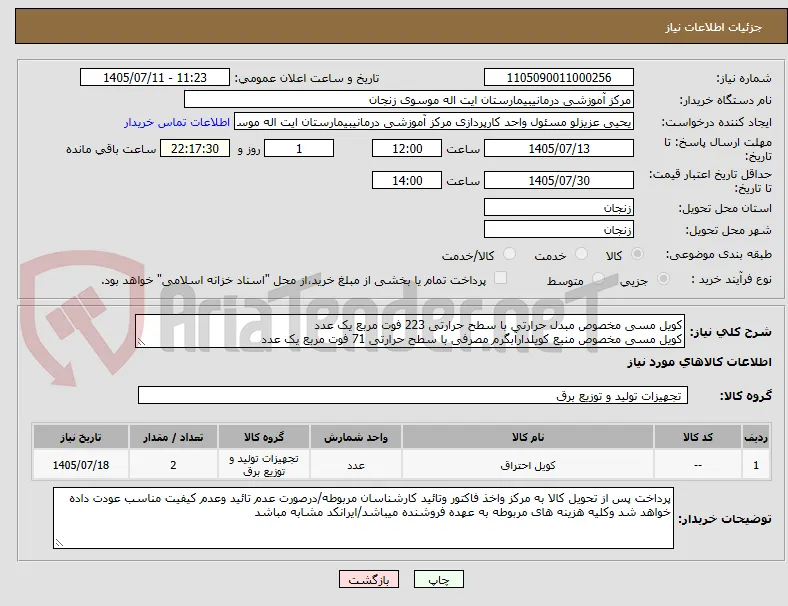Click the deadline time field 12:00
The height and width of the screenshot is (606, 788).
(x=407, y=149)
